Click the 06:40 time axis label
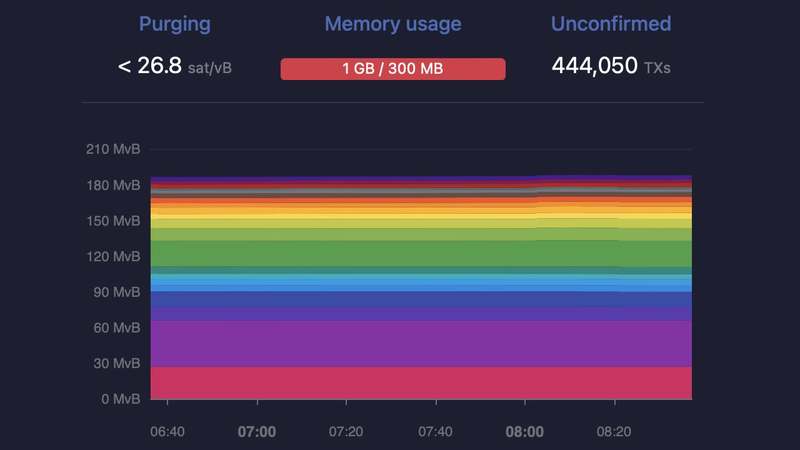The height and width of the screenshot is (450, 800). click(167, 432)
